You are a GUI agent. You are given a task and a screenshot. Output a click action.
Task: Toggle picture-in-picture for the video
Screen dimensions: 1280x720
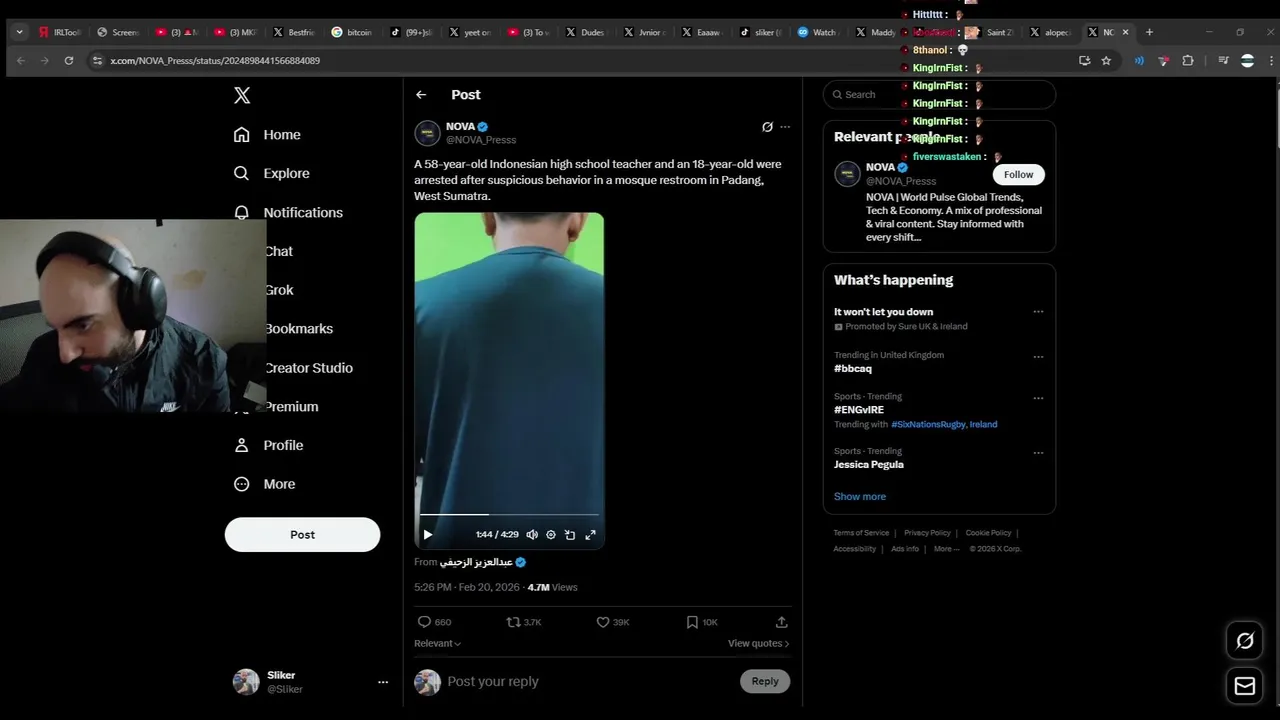(570, 534)
